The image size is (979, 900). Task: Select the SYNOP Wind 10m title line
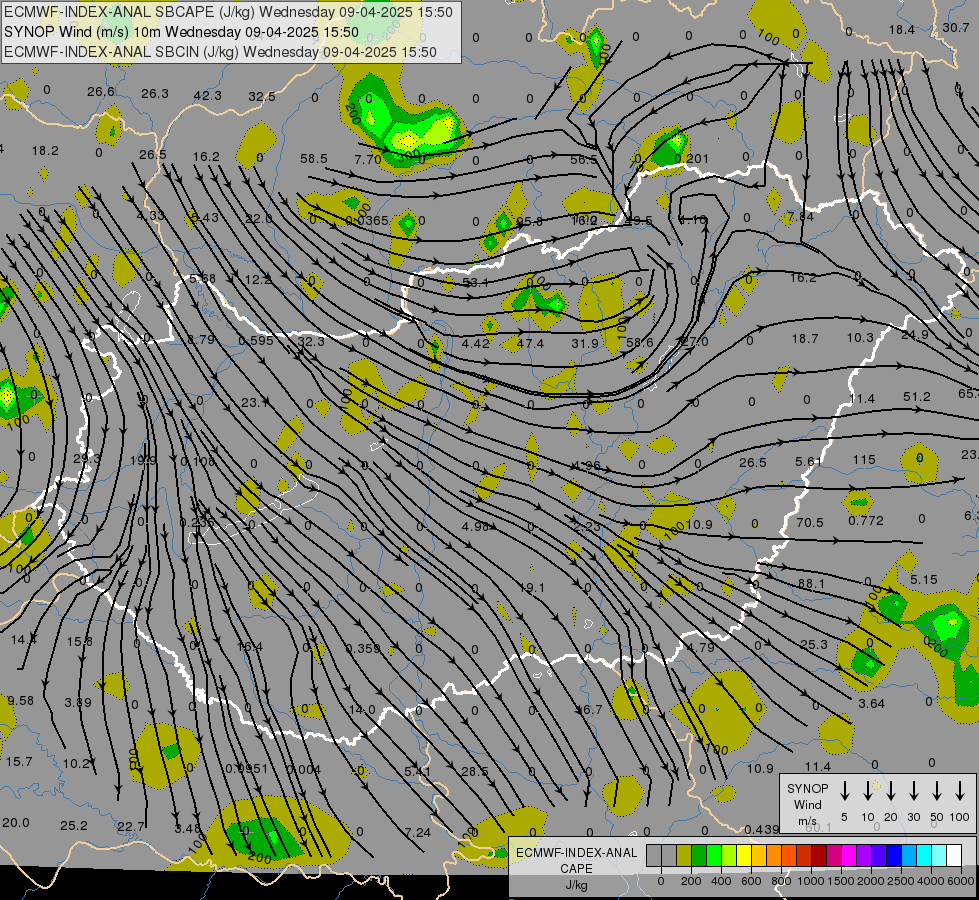coord(181,32)
